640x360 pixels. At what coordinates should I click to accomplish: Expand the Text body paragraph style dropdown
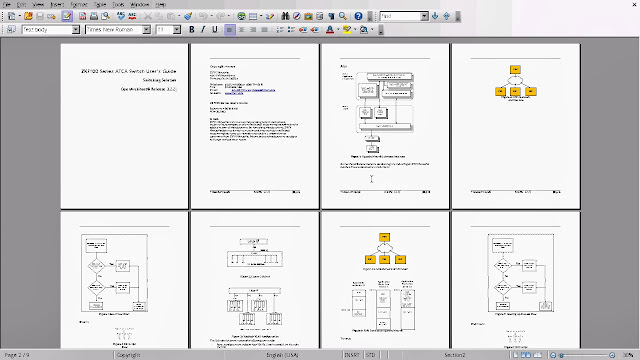coord(76,29)
